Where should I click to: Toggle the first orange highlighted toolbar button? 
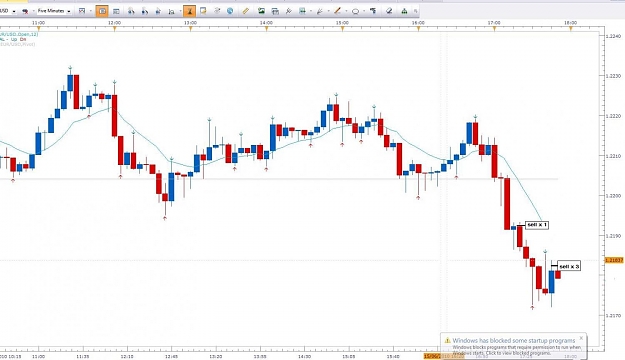click(x=102, y=11)
